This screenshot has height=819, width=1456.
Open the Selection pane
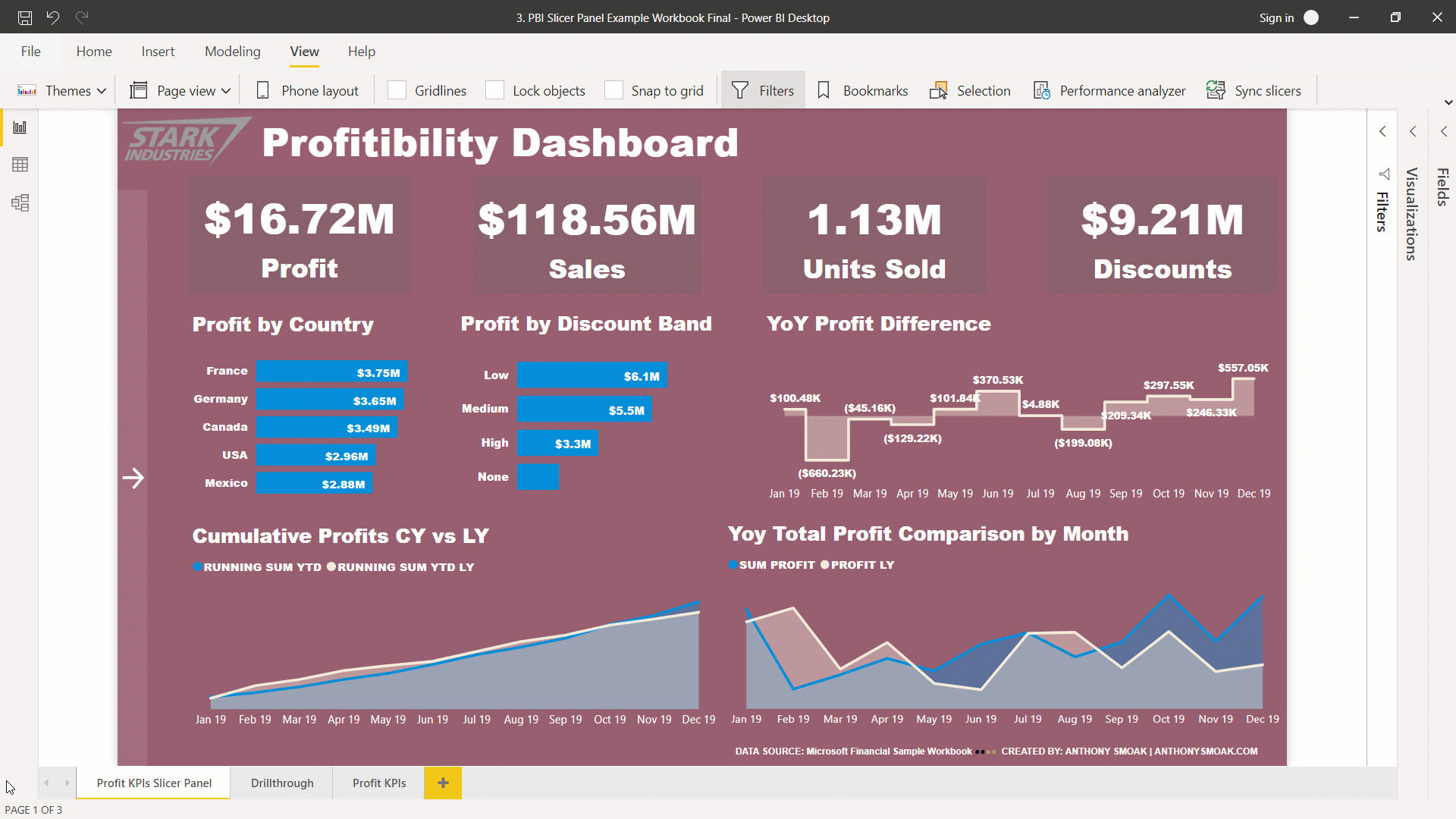(x=970, y=90)
